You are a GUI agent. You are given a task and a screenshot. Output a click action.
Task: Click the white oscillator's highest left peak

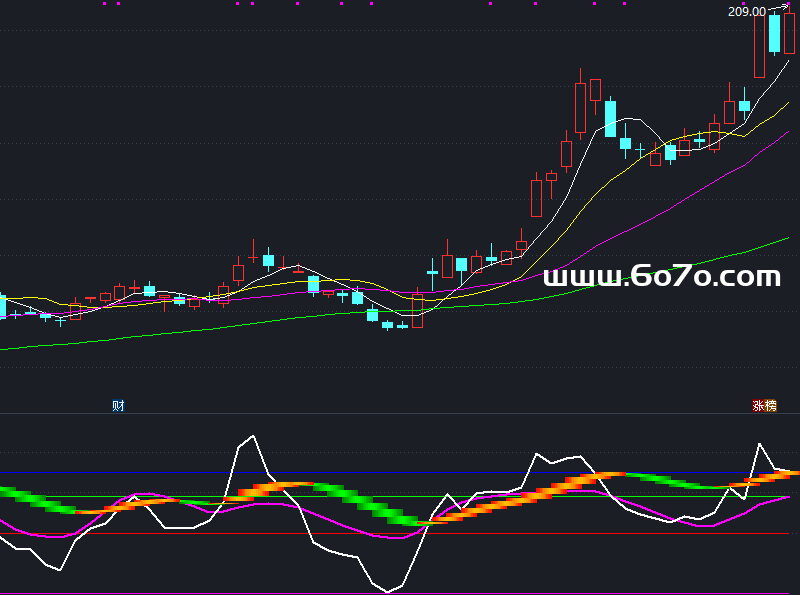[254, 436]
